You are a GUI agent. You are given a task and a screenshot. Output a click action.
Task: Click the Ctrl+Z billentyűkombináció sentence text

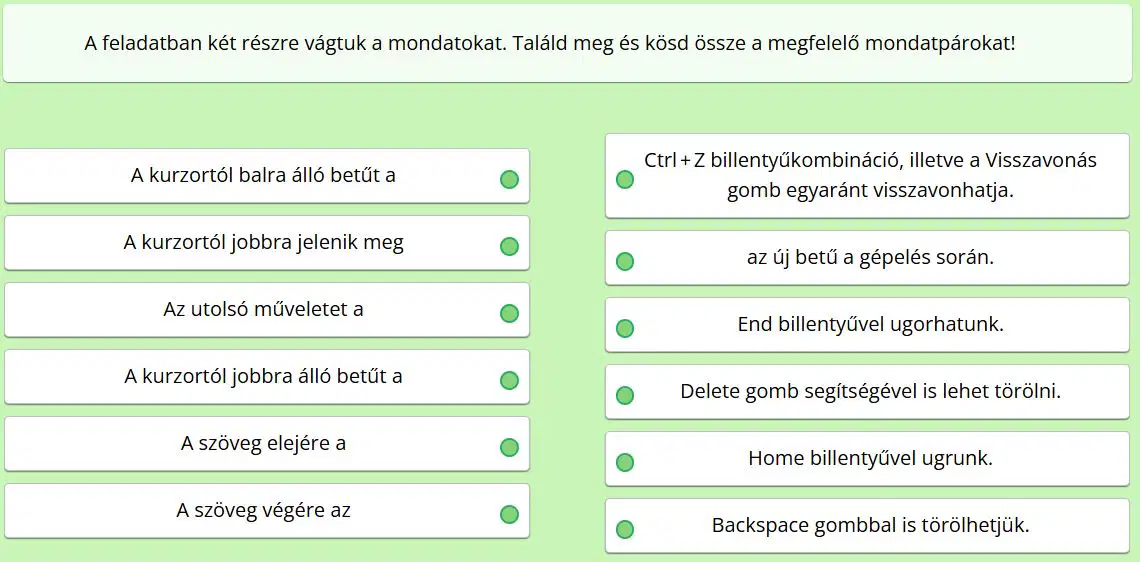tap(870, 176)
